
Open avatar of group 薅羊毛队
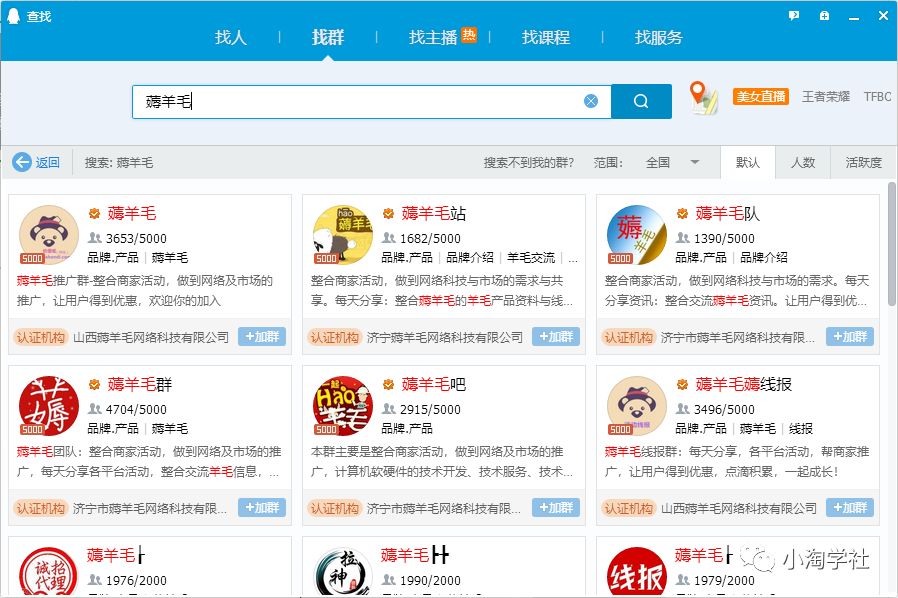(x=636, y=234)
